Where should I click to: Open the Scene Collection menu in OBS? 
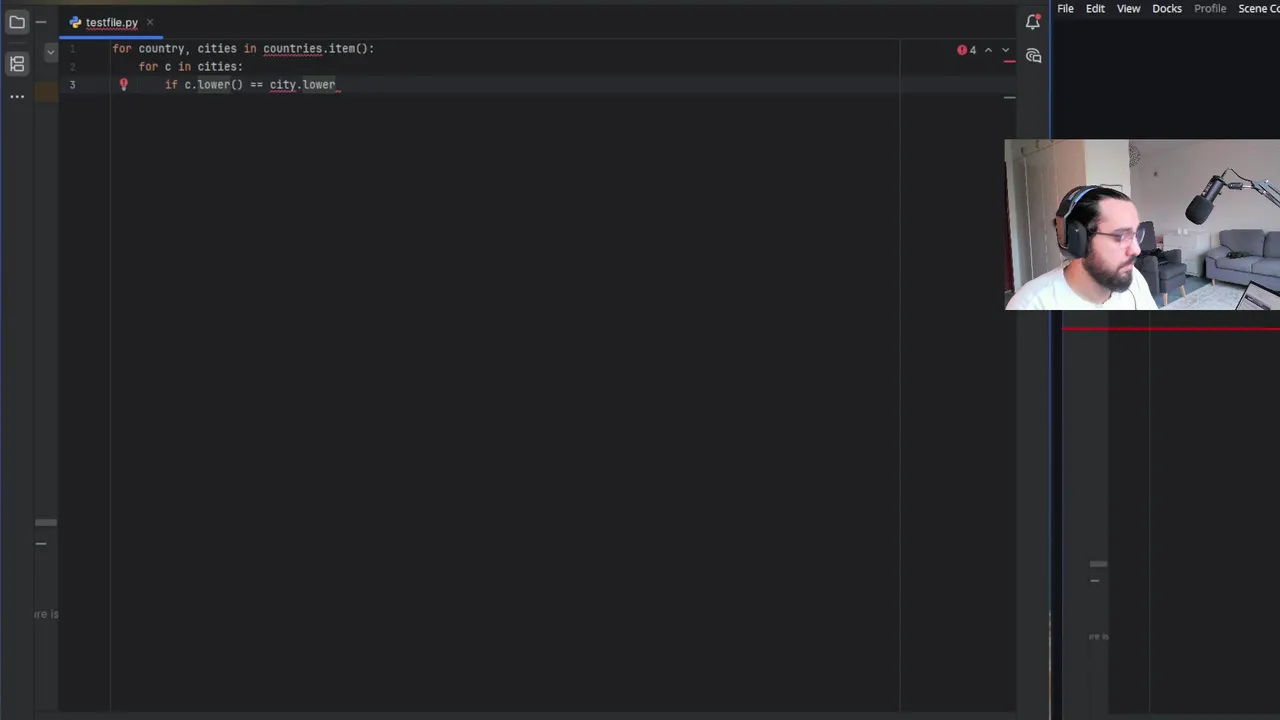1259,8
